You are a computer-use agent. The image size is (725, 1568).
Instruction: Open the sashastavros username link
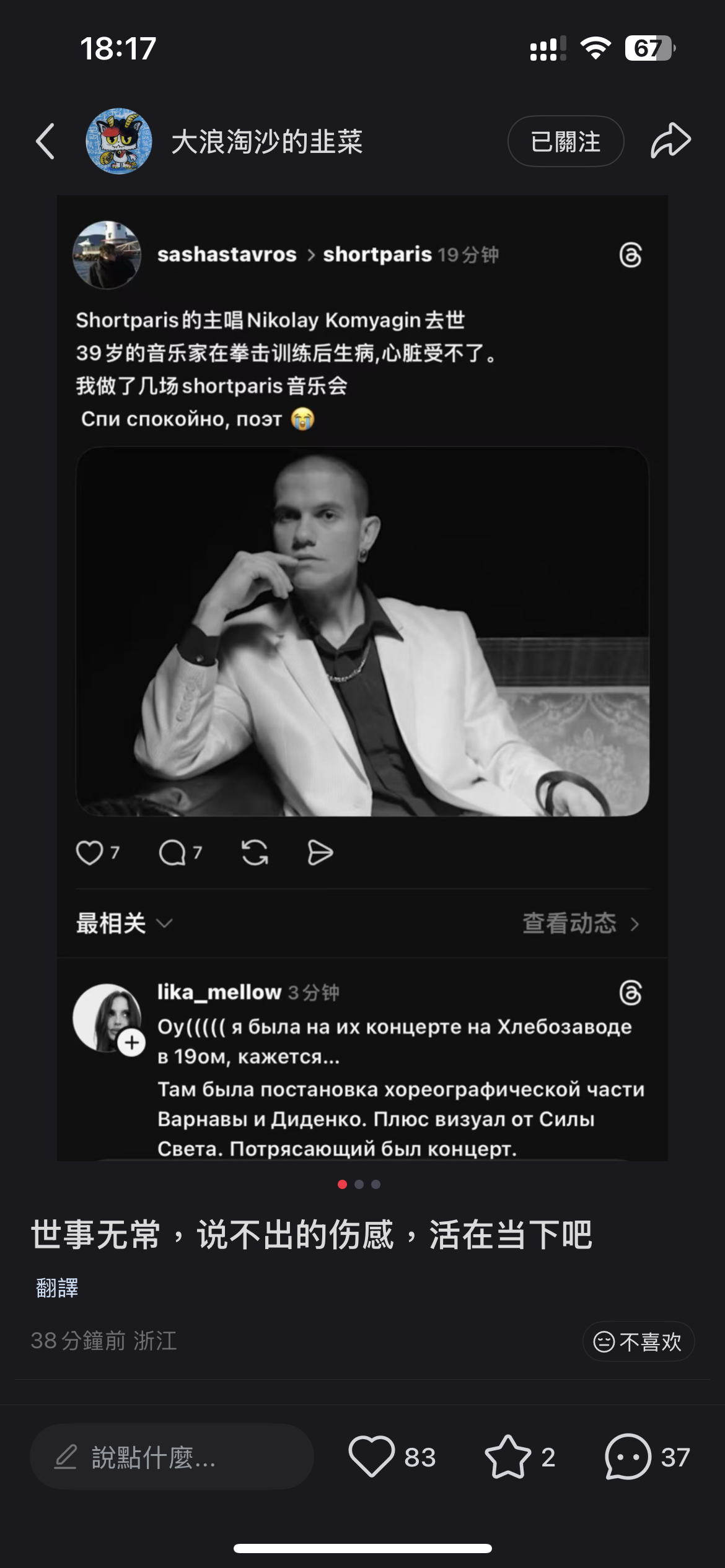tap(227, 255)
